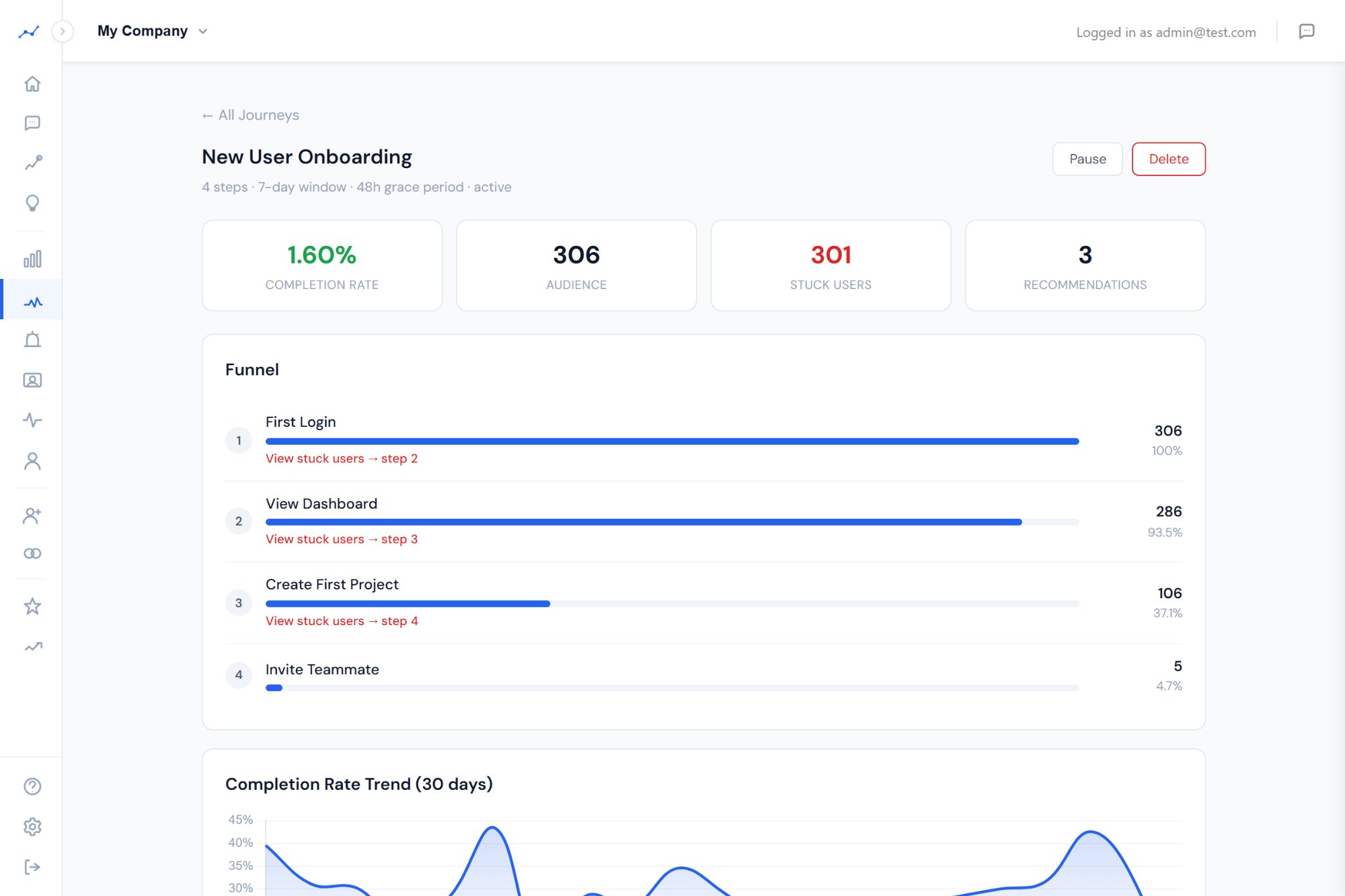Open the help question mark icon
1345x896 pixels.
coord(32,786)
